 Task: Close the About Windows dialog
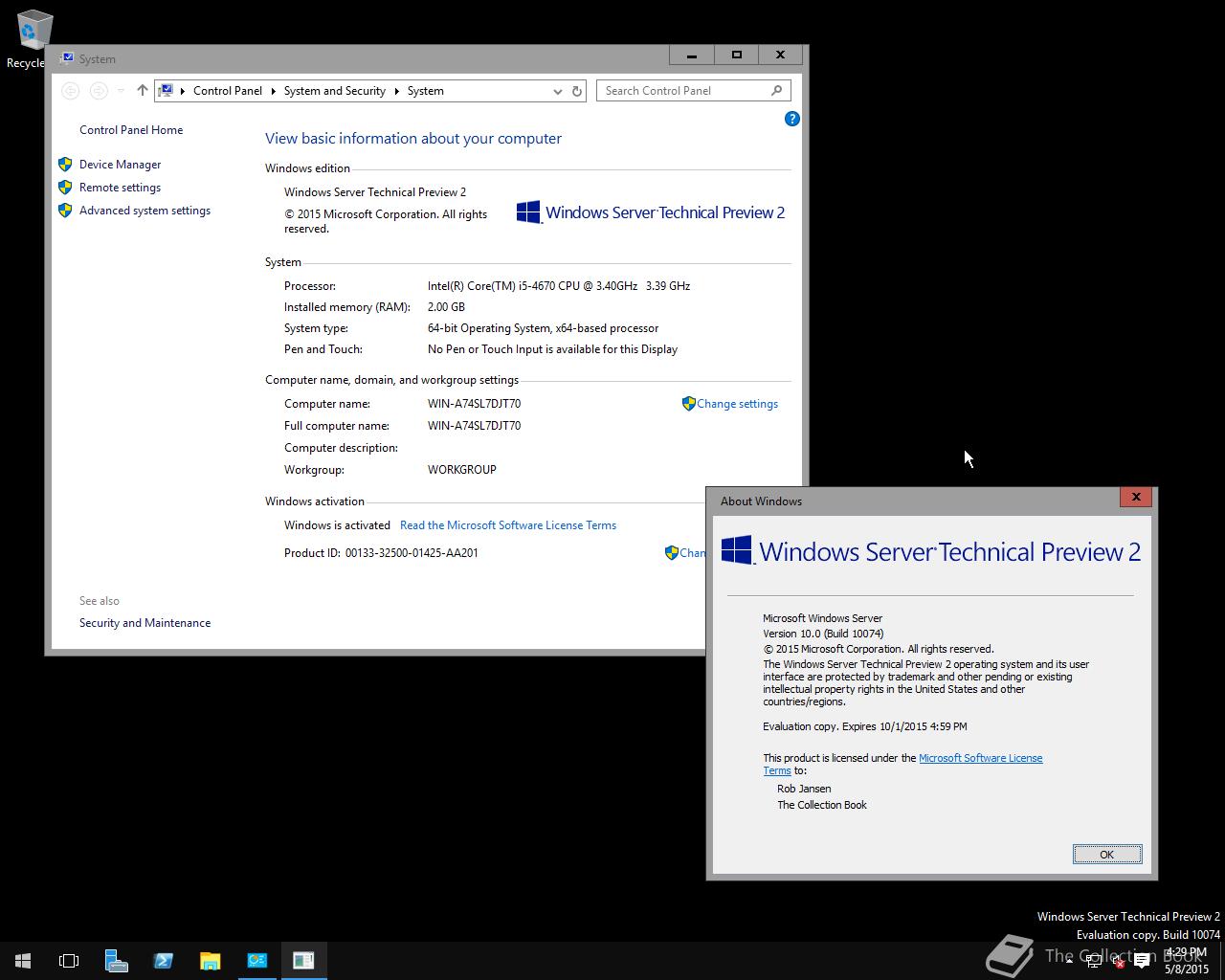[1136, 497]
